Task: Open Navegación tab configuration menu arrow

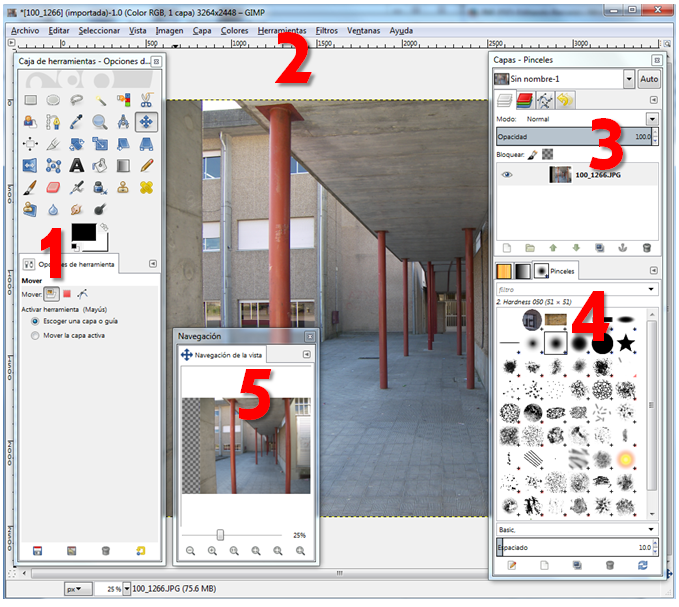Action: tap(307, 355)
